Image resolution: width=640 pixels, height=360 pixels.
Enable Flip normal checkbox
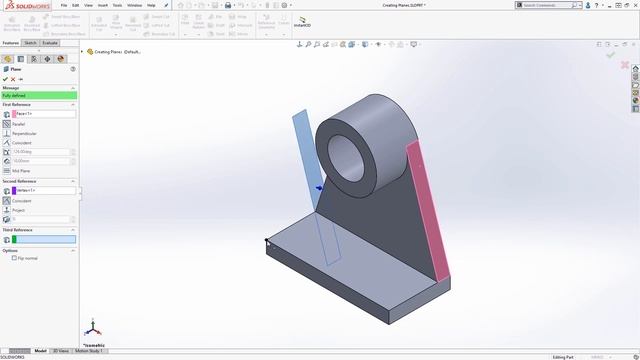(x=14, y=258)
